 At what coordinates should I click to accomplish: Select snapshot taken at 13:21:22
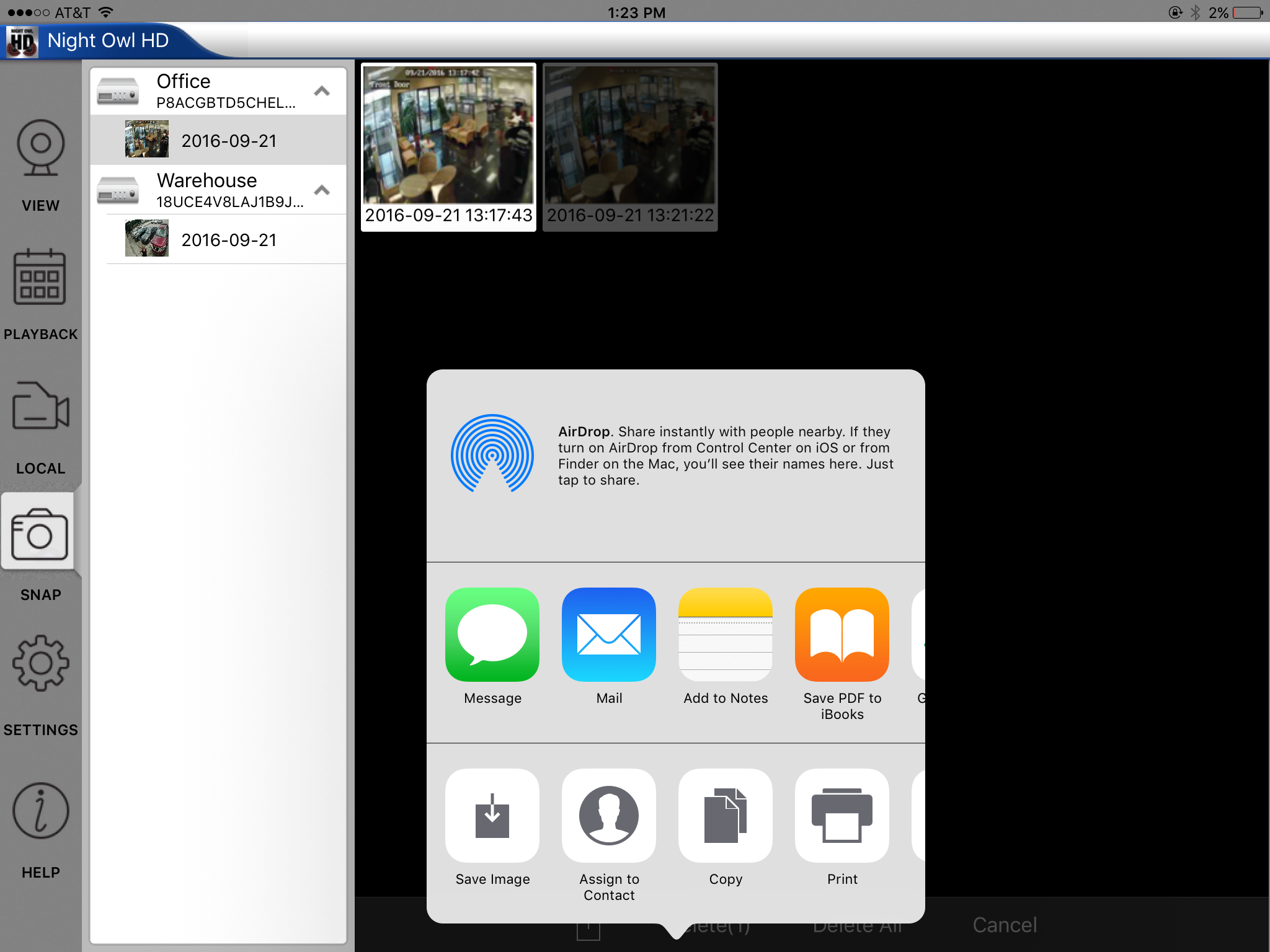pos(630,148)
